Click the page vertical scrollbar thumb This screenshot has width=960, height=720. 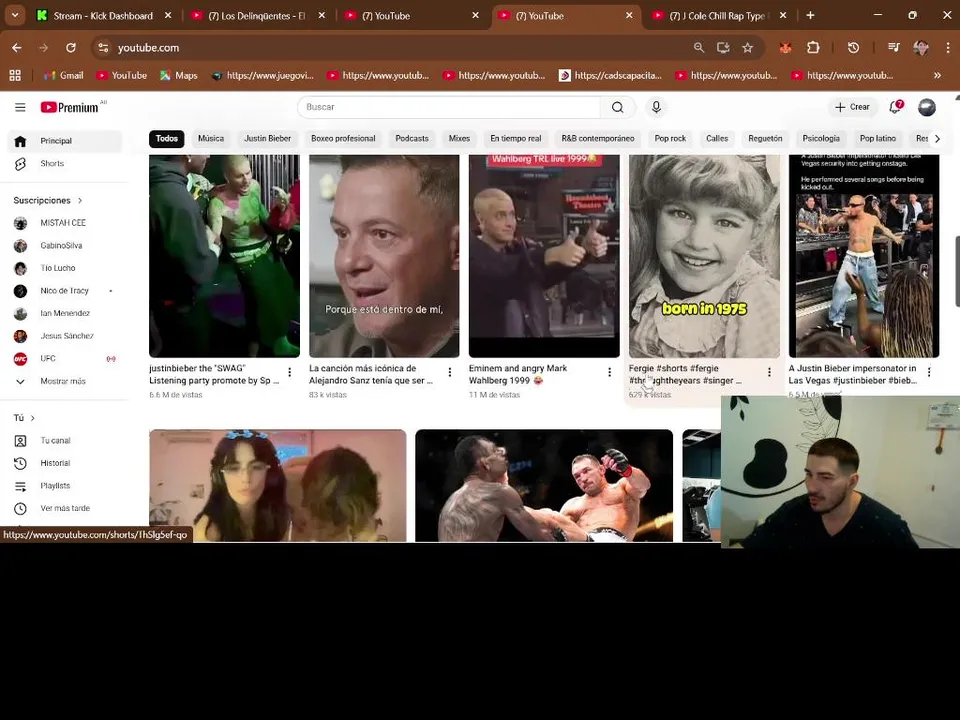pyautogui.click(x=957, y=271)
